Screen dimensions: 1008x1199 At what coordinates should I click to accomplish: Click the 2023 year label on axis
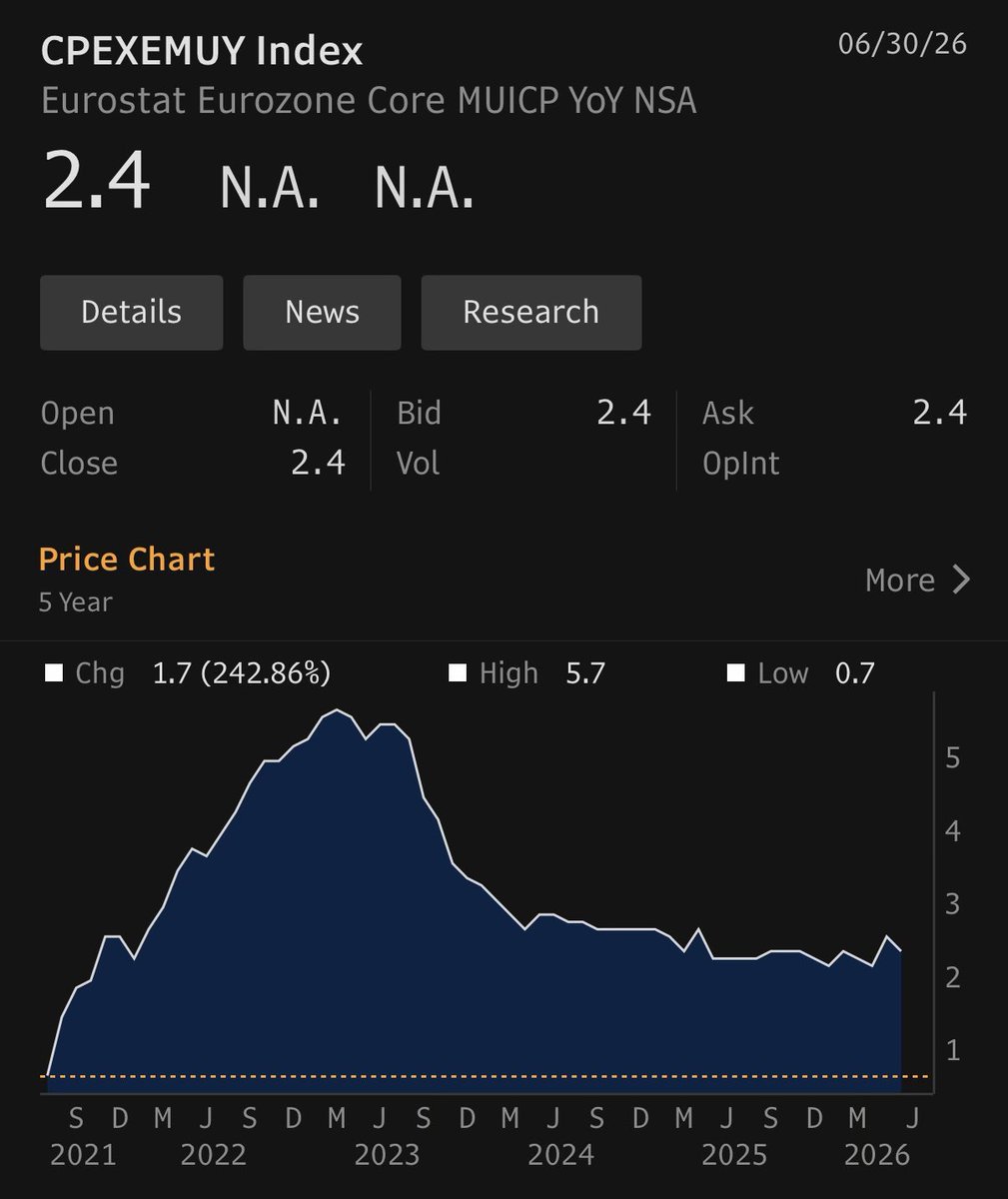point(387,1156)
